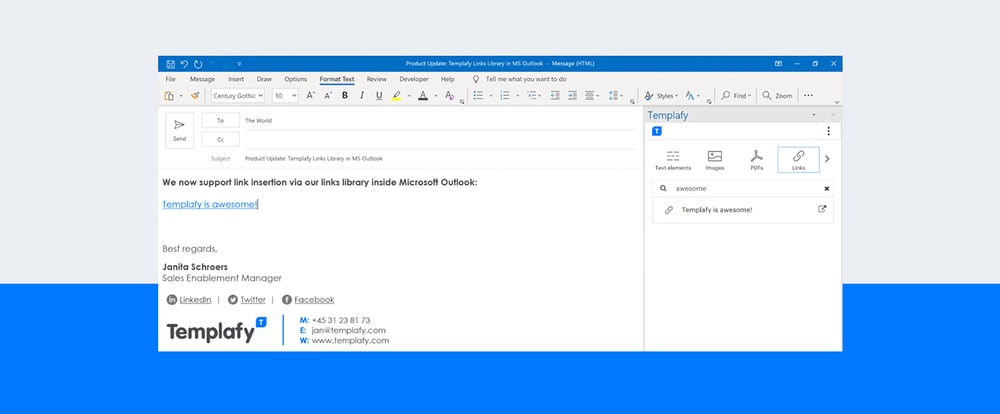
Task: Open font color dropdown arrow
Action: [436, 96]
